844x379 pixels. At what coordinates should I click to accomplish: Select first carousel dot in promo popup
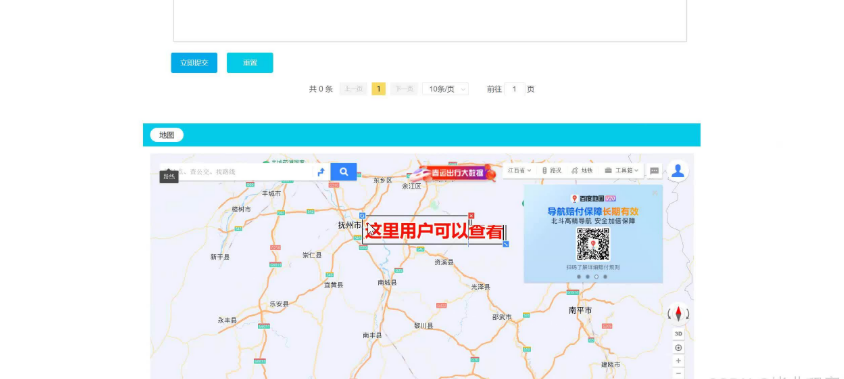click(x=579, y=277)
